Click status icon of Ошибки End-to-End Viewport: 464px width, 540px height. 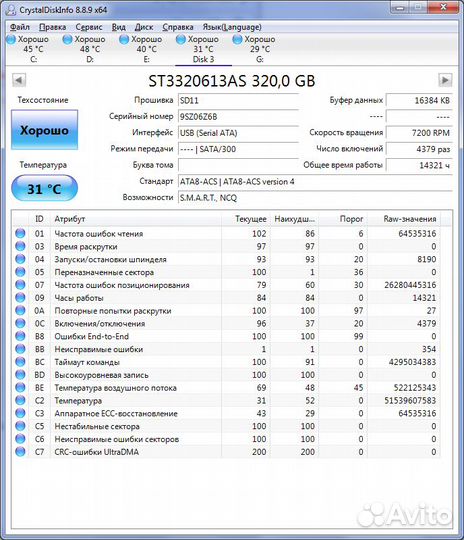coord(20,336)
